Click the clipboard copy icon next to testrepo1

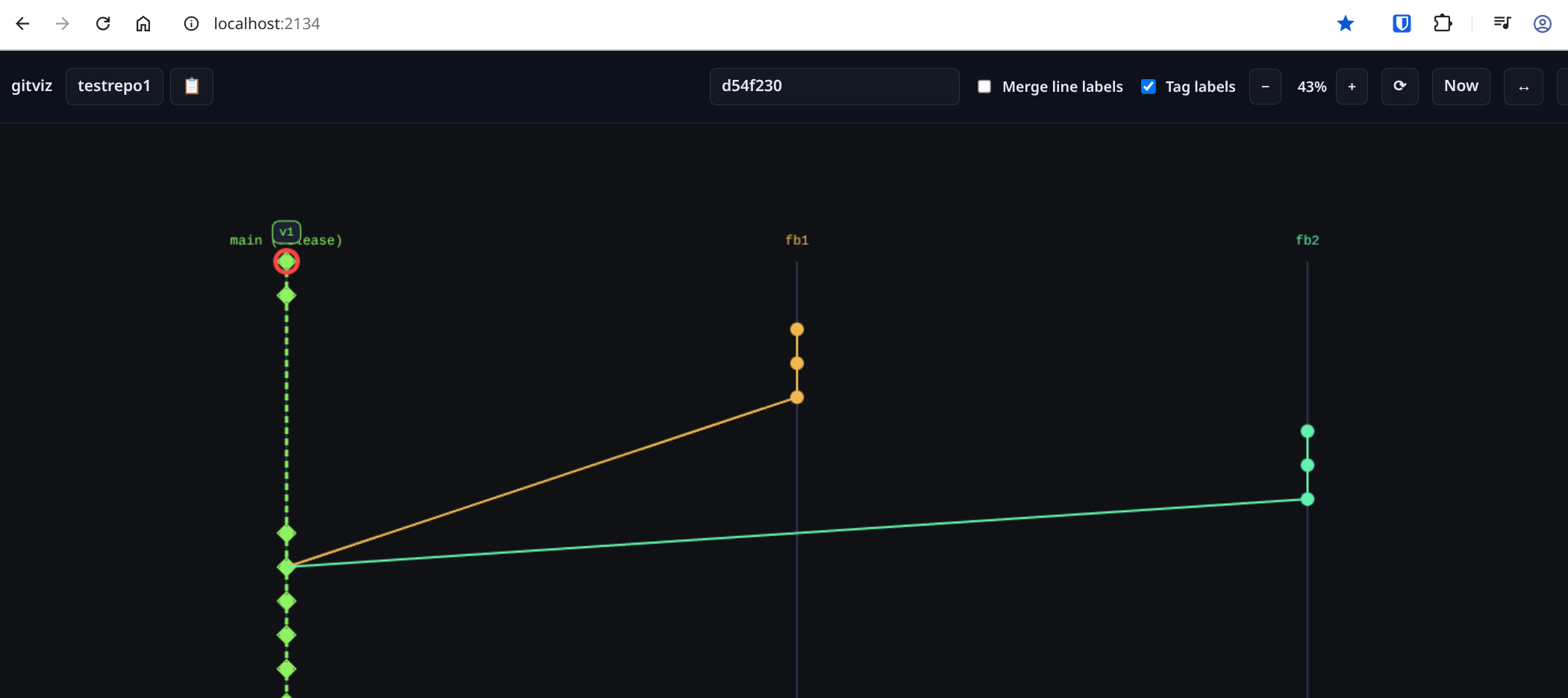point(192,86)
